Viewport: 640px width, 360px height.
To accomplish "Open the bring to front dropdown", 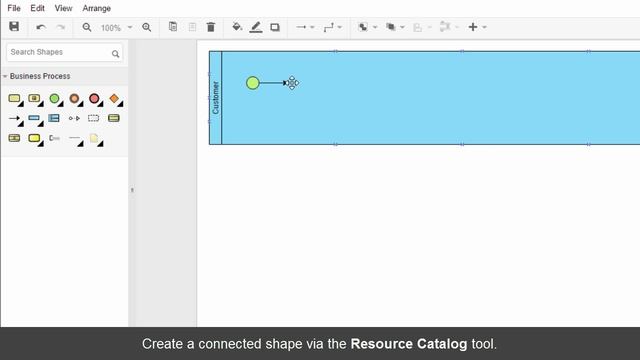I will pos(367,27).
